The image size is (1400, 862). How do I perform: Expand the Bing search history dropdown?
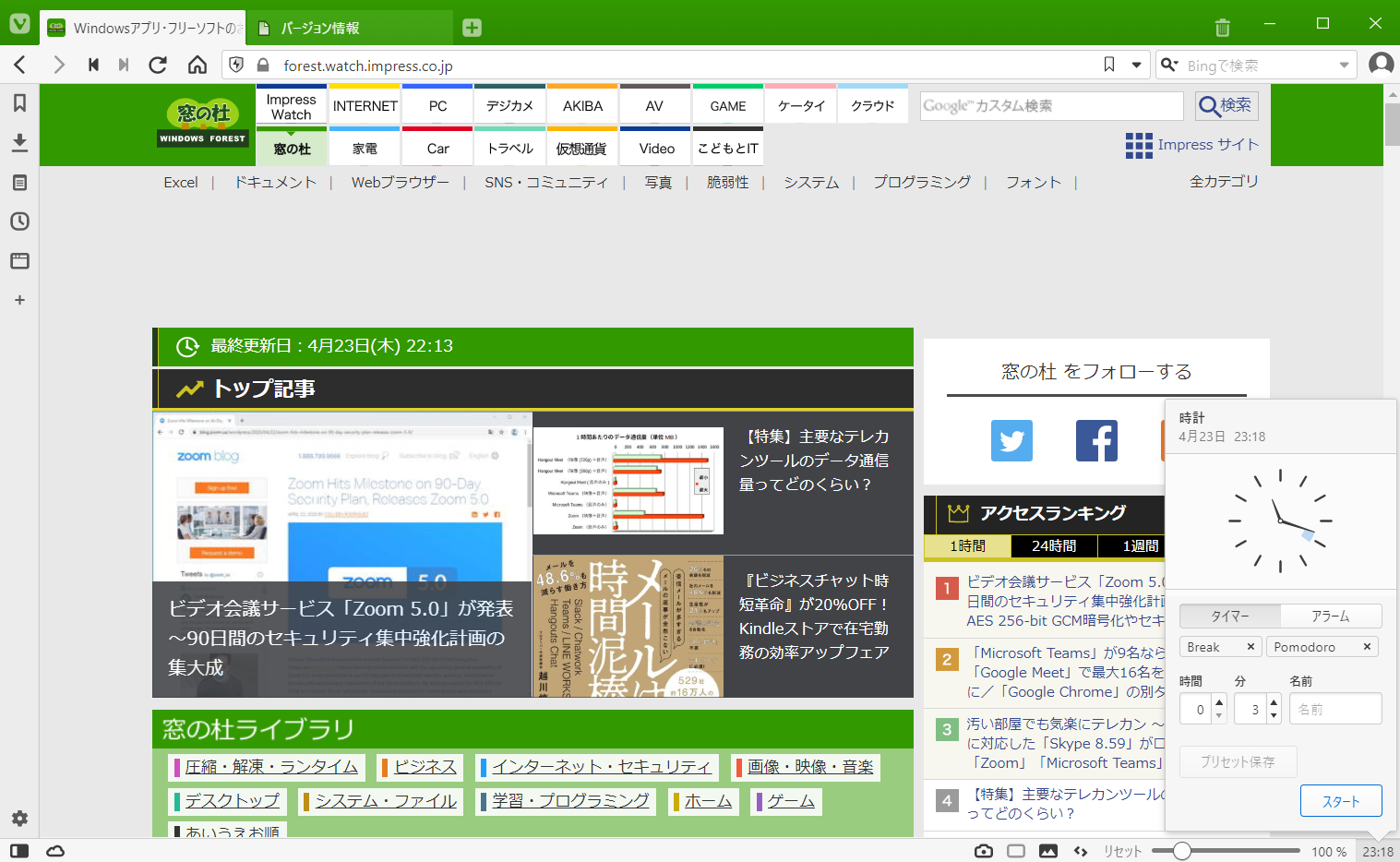1344,65
